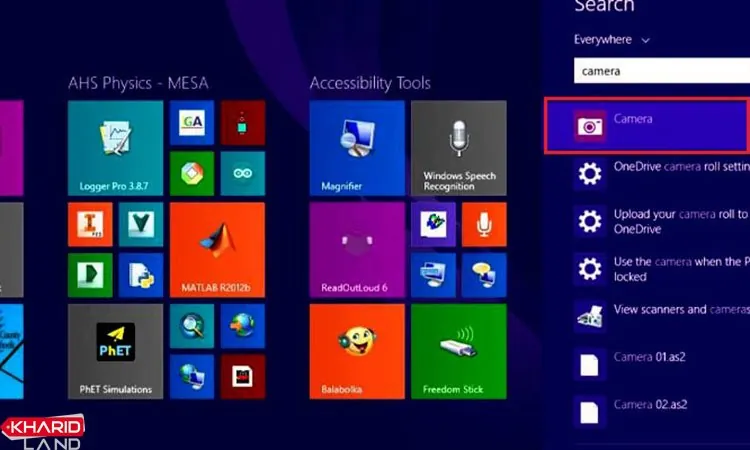Viewport: 750px width, 450px height.
Task: Open the blue tile with chat bubble and computer
Action: click(484, 275)
